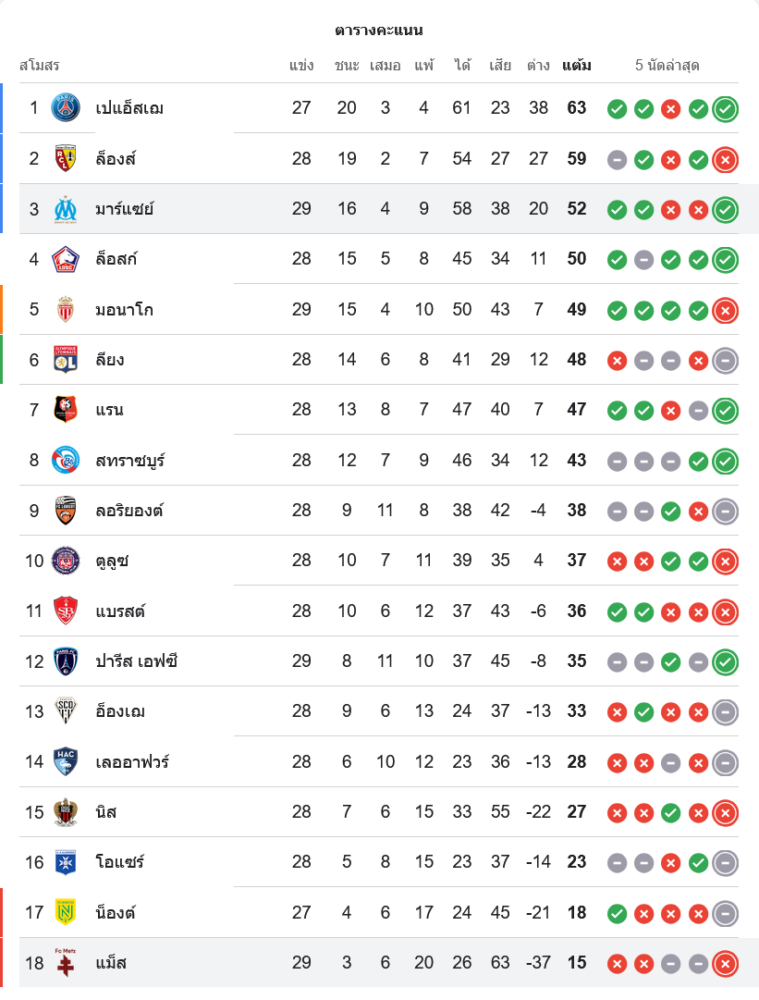Open the เปแอ็สเฌ team name link

(130, 108)
